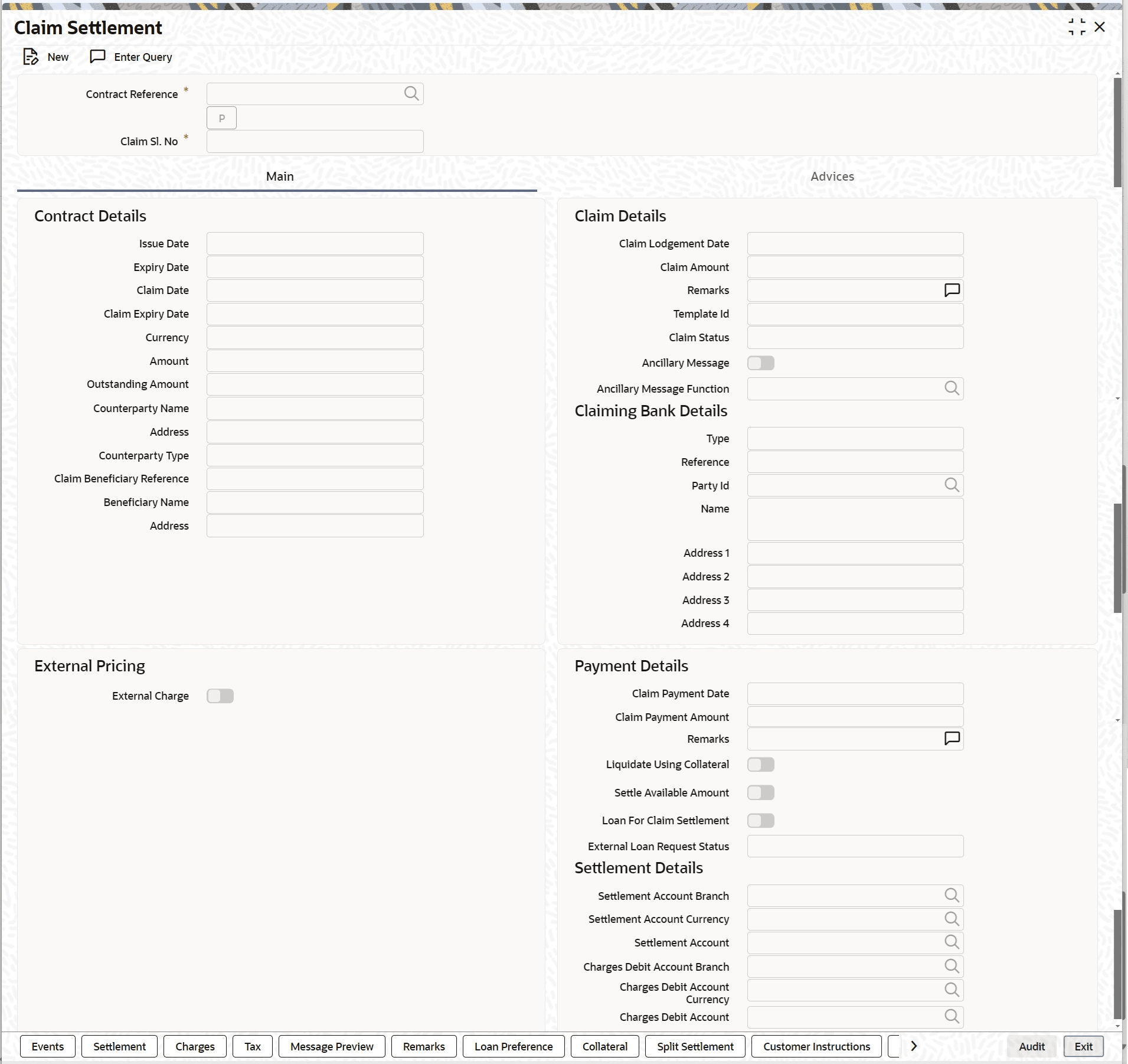Open the Collateral subscreen
Viewport: 1128px width, 1064px height.
coord(604,1046)
